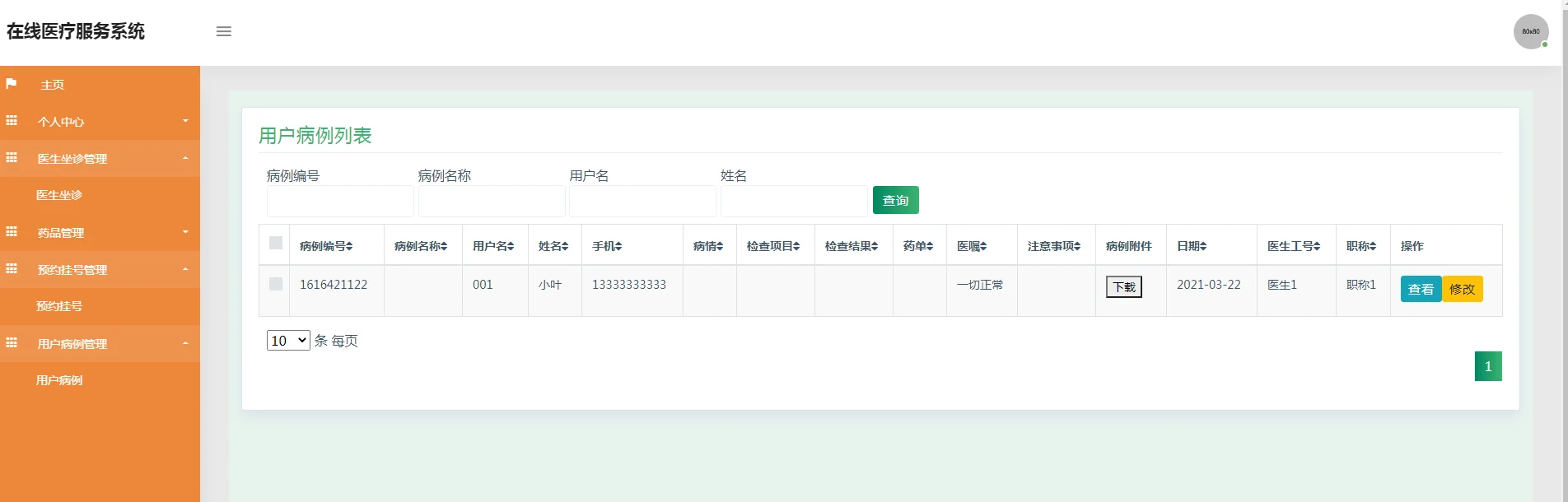The image size is (1568, 502).
Task: Check the select-all checkbox in table header
Action: point(276,243)
